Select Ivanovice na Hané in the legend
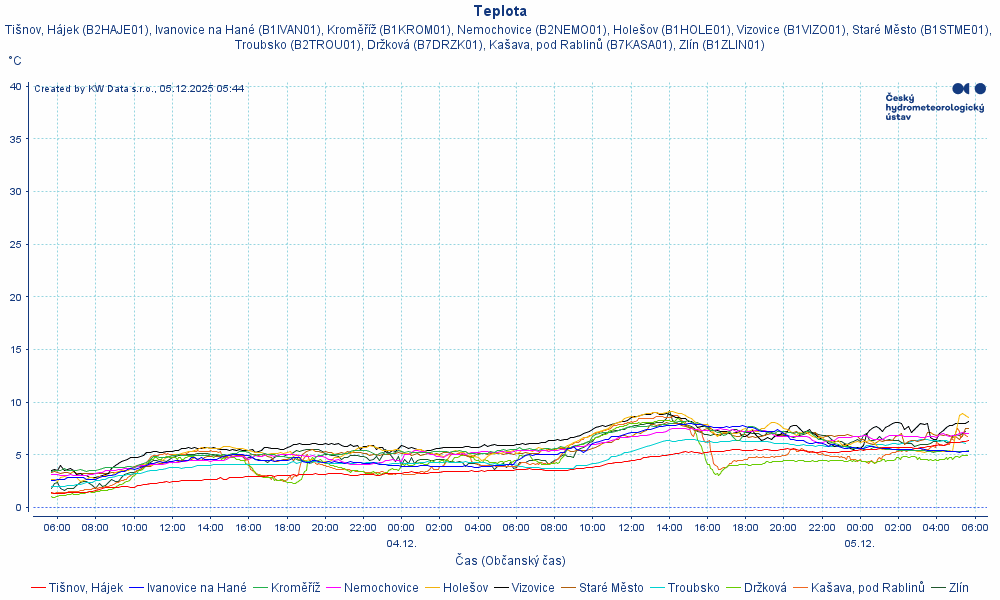Screen dimensions: 1000x600 [196, 588]
